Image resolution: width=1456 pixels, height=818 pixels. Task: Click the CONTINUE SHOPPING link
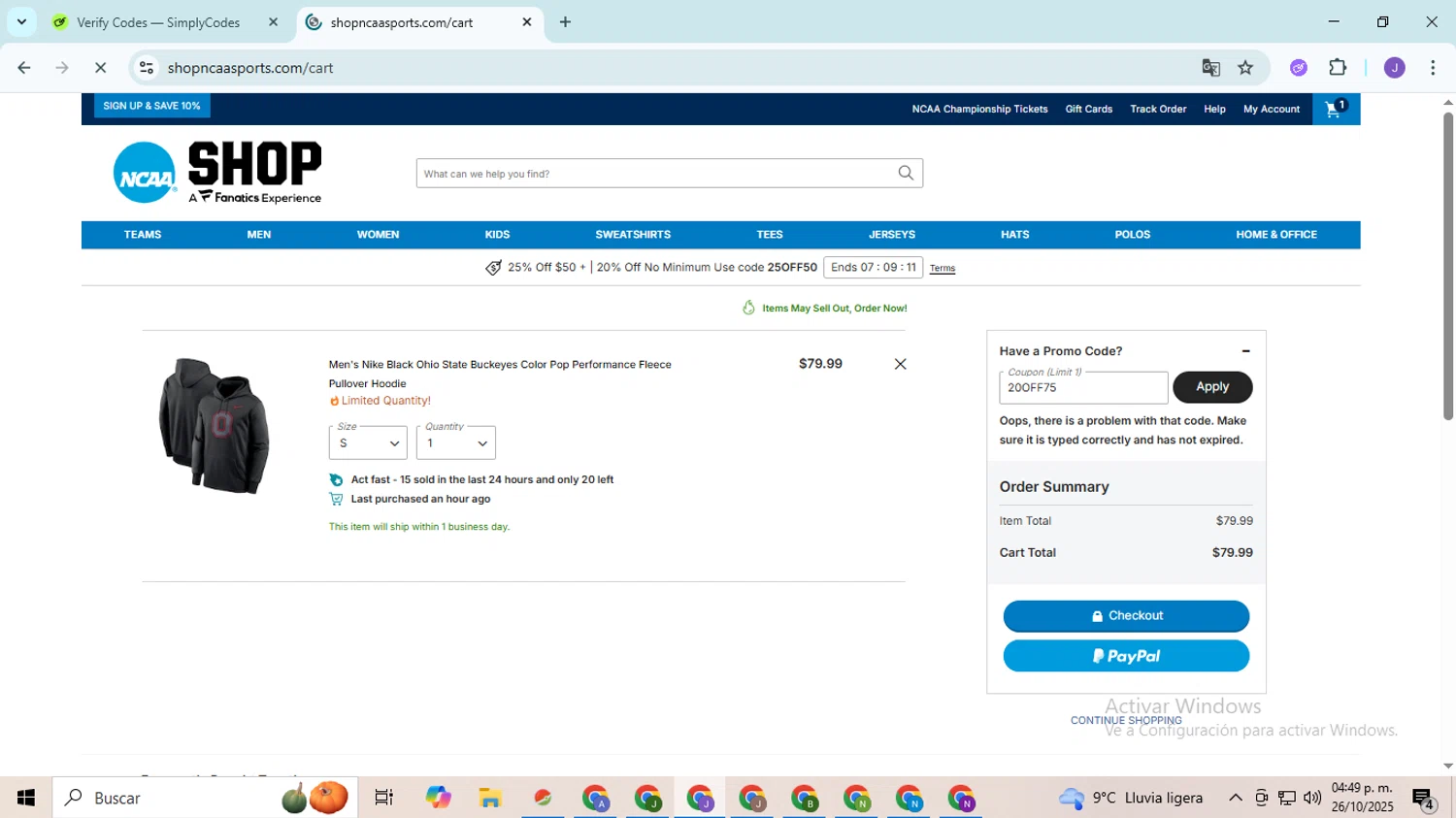1126,720
